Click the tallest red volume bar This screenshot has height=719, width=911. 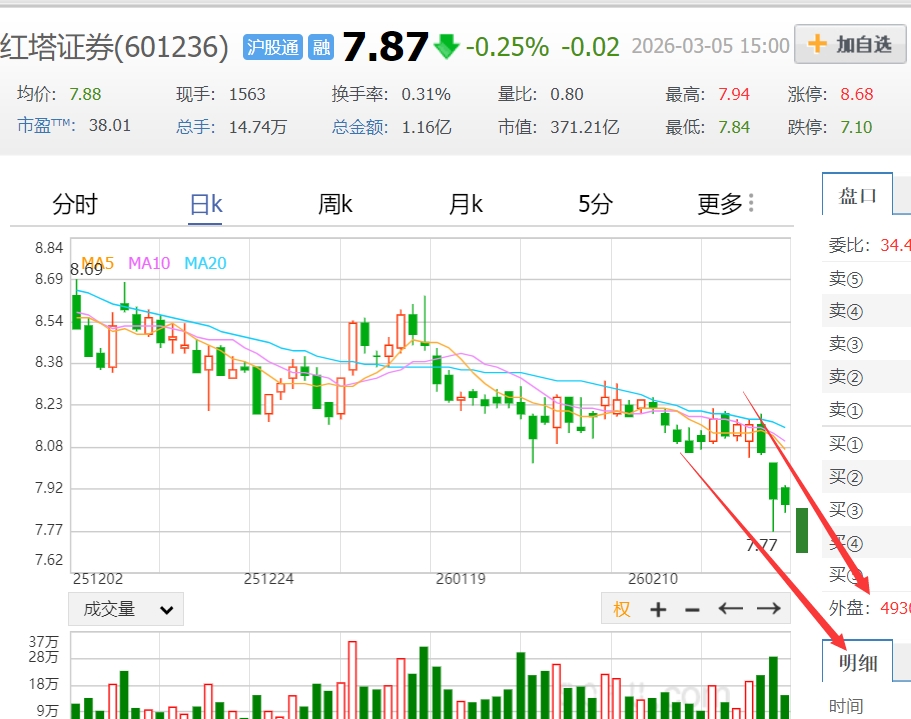(x=352, y=680)
